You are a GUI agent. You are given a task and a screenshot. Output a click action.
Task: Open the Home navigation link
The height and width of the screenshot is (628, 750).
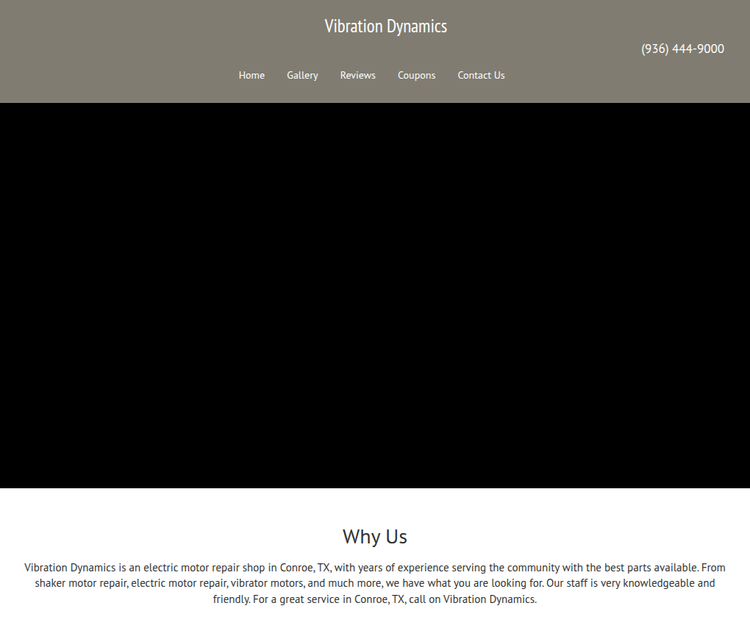click(x=251, y=75)
